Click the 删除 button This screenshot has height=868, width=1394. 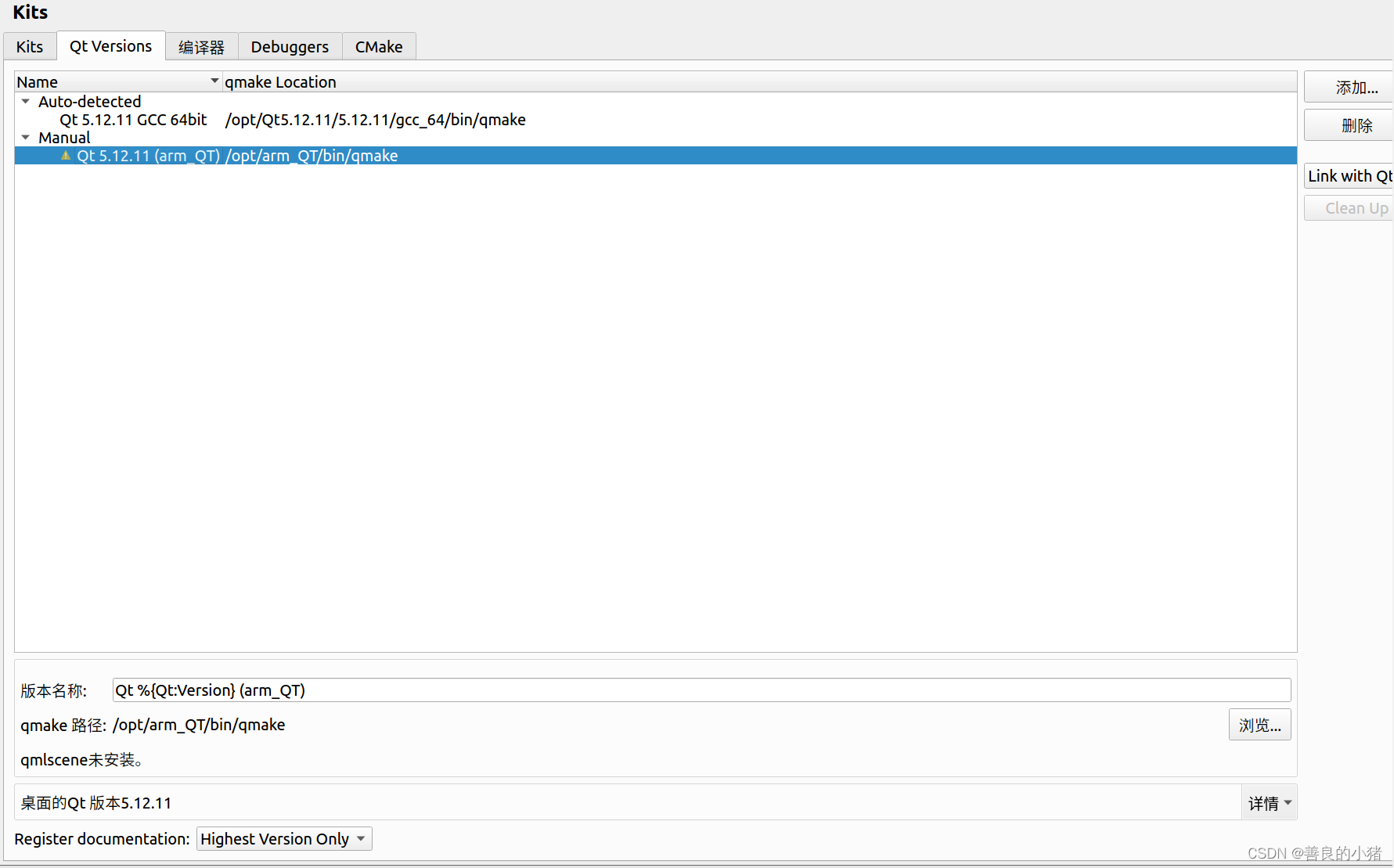[1349, 125]
